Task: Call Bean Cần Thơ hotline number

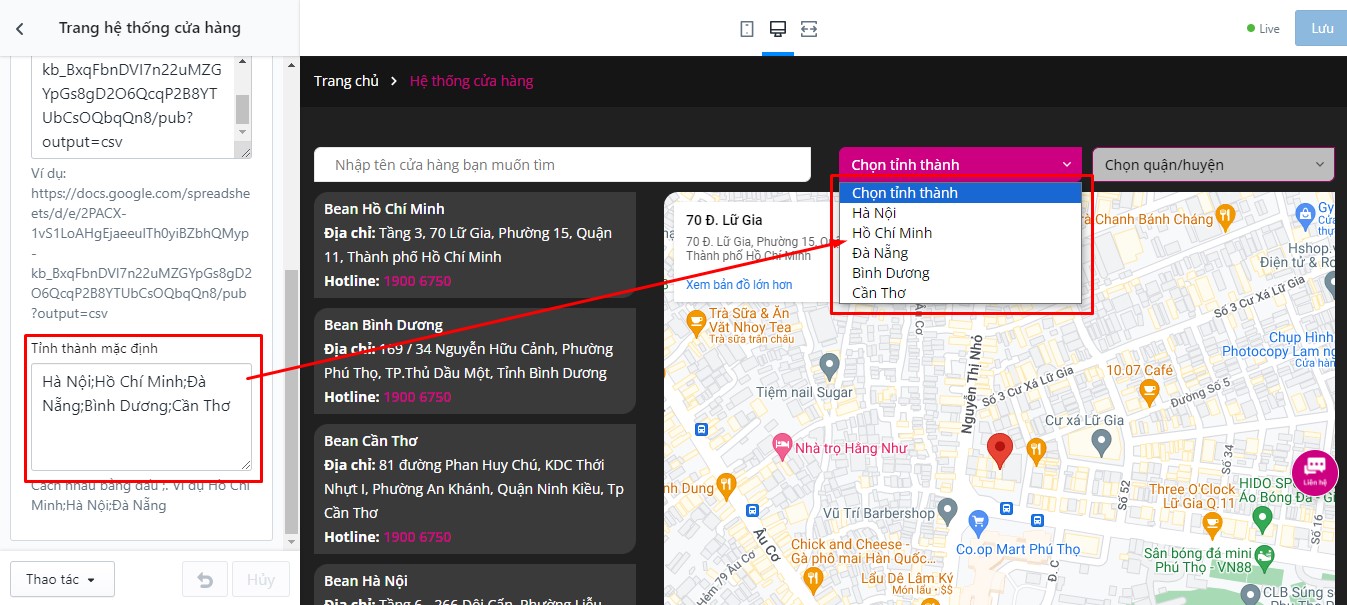Action: point(417,537)
